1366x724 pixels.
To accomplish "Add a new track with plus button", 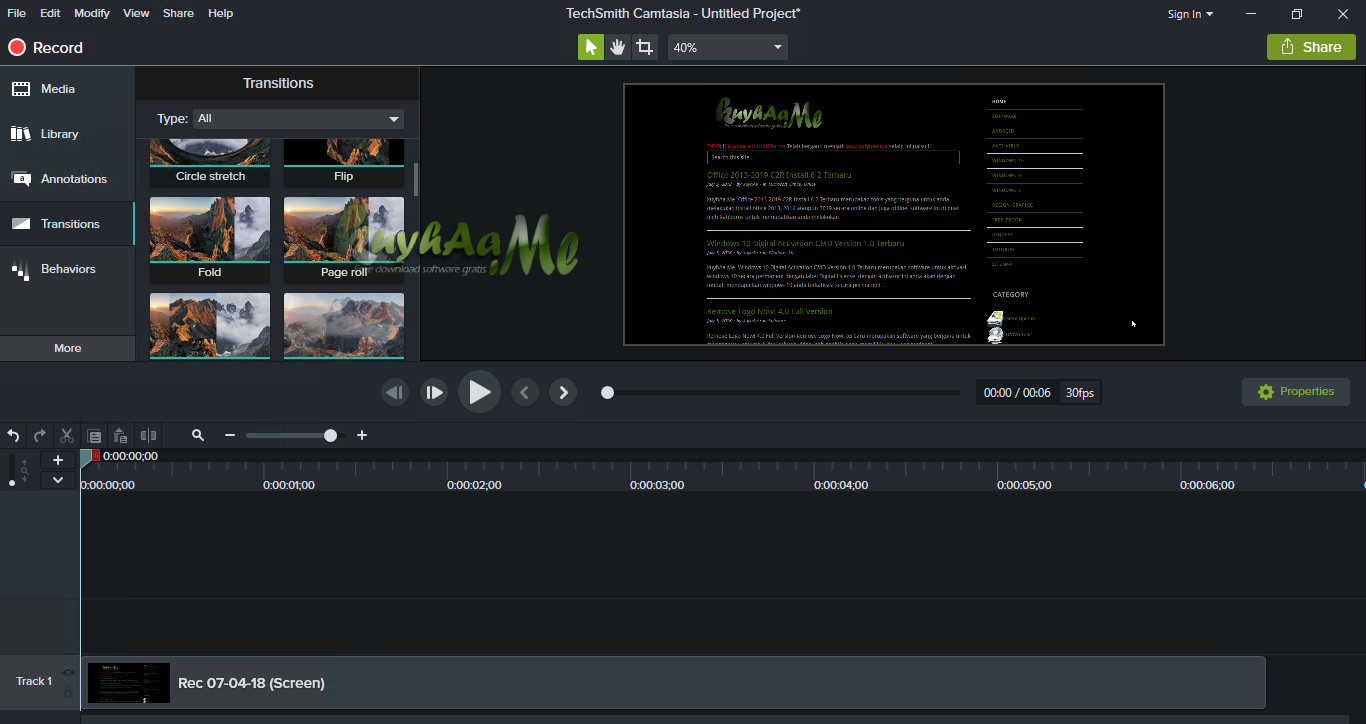I will pos(58,460).
